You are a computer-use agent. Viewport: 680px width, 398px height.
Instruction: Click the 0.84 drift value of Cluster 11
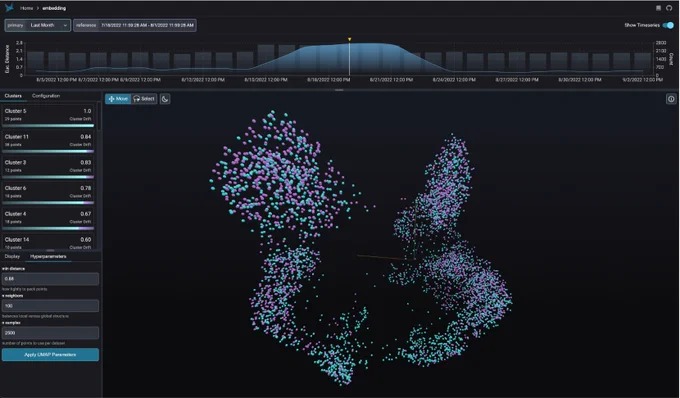pyautogui.click(x=86, y=137)
